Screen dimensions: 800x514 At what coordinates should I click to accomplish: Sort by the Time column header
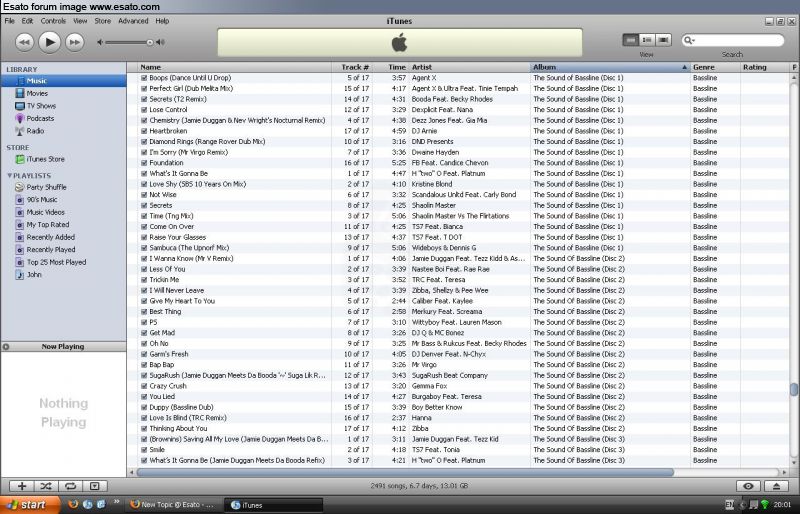pos(391,67)
